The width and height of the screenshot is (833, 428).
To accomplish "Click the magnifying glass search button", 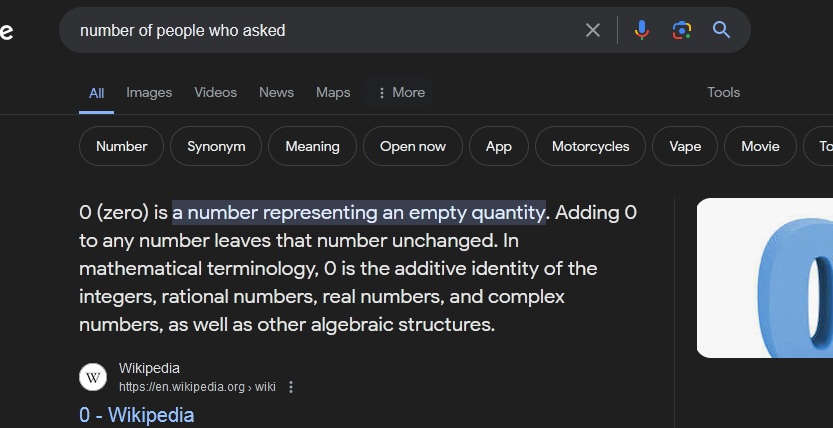I will 721,30.
